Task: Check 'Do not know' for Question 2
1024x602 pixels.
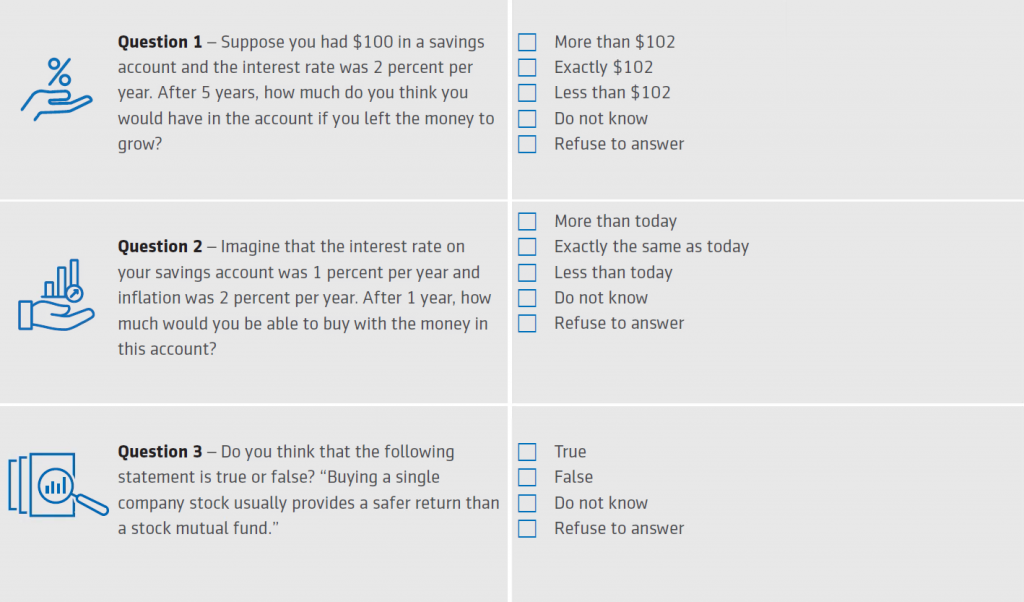Action: [527, 298]
